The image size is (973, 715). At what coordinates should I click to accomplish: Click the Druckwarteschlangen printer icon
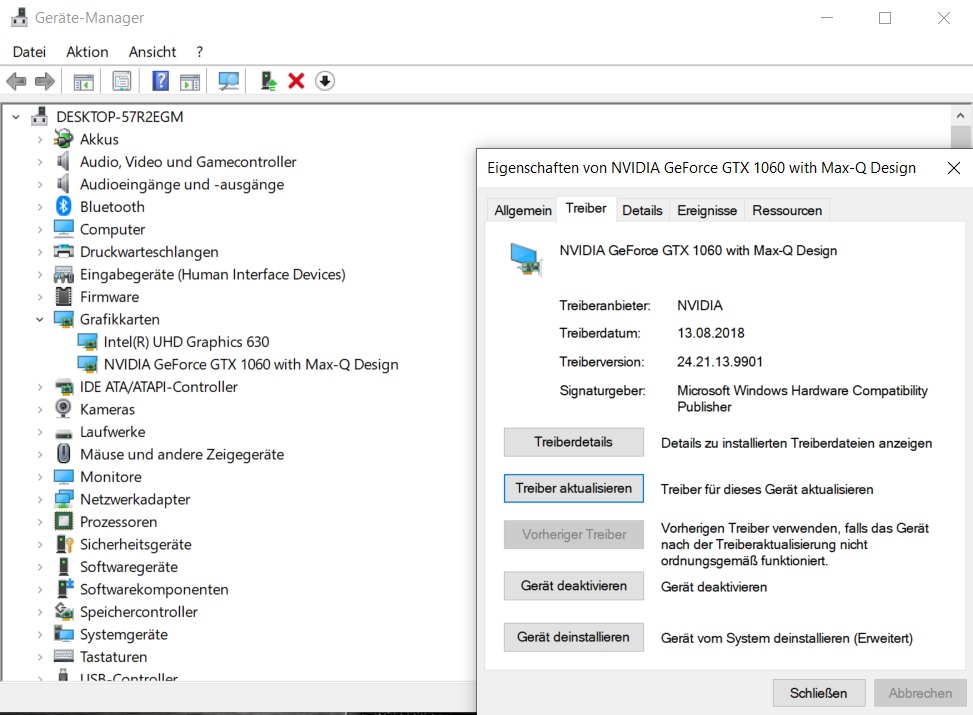click(63, 251)
